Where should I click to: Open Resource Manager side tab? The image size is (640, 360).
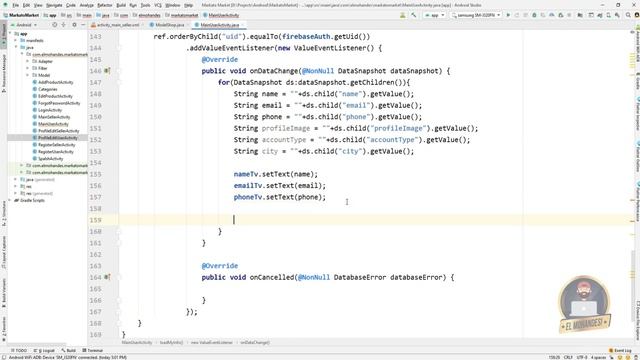(4, 73)
